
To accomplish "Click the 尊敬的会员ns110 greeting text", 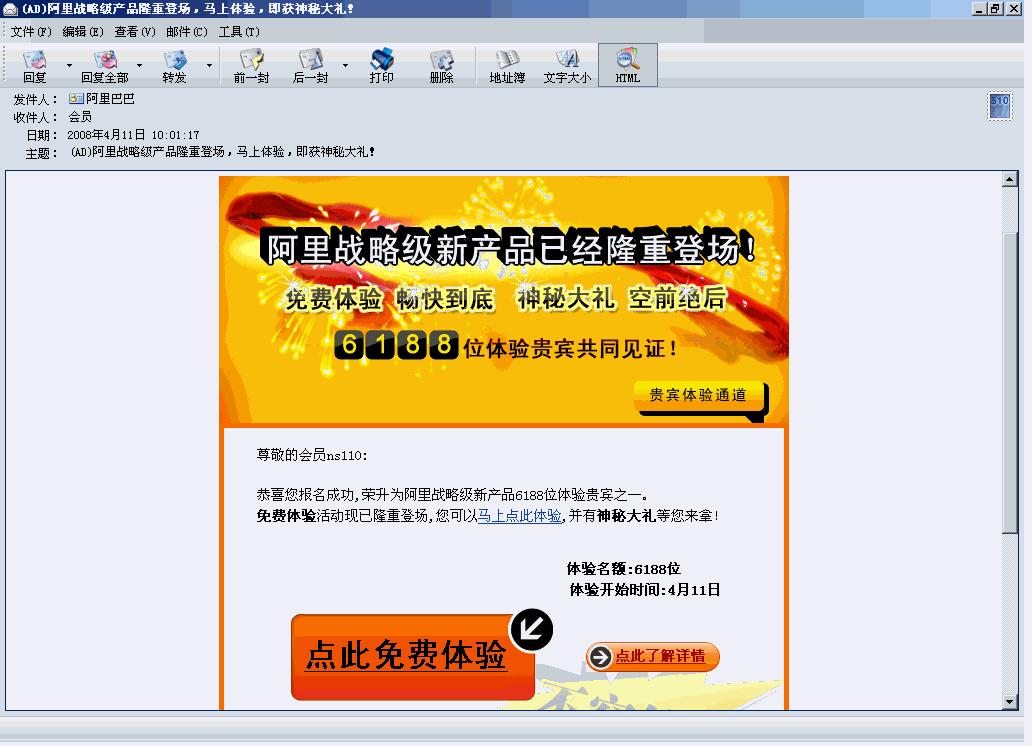I will point(312,455).
